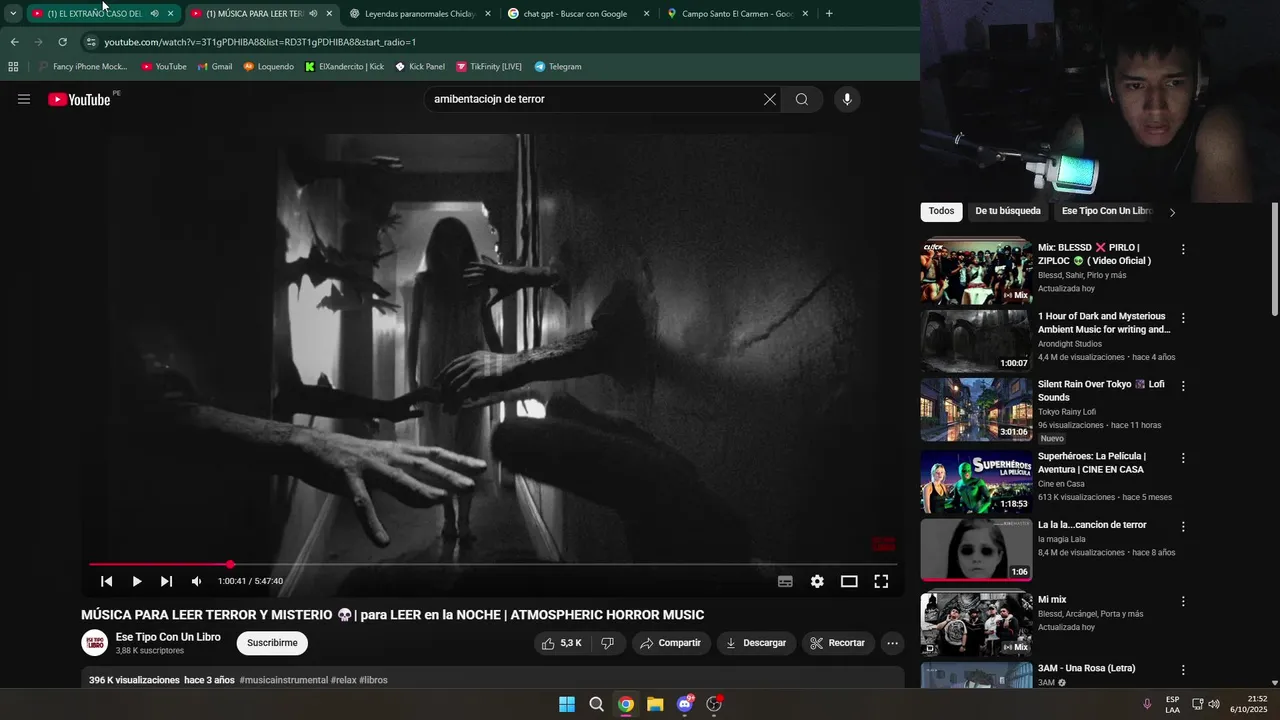Open the Gmail bookmark
This screenshot has height=720, width=1280.
tap(215, 67)
